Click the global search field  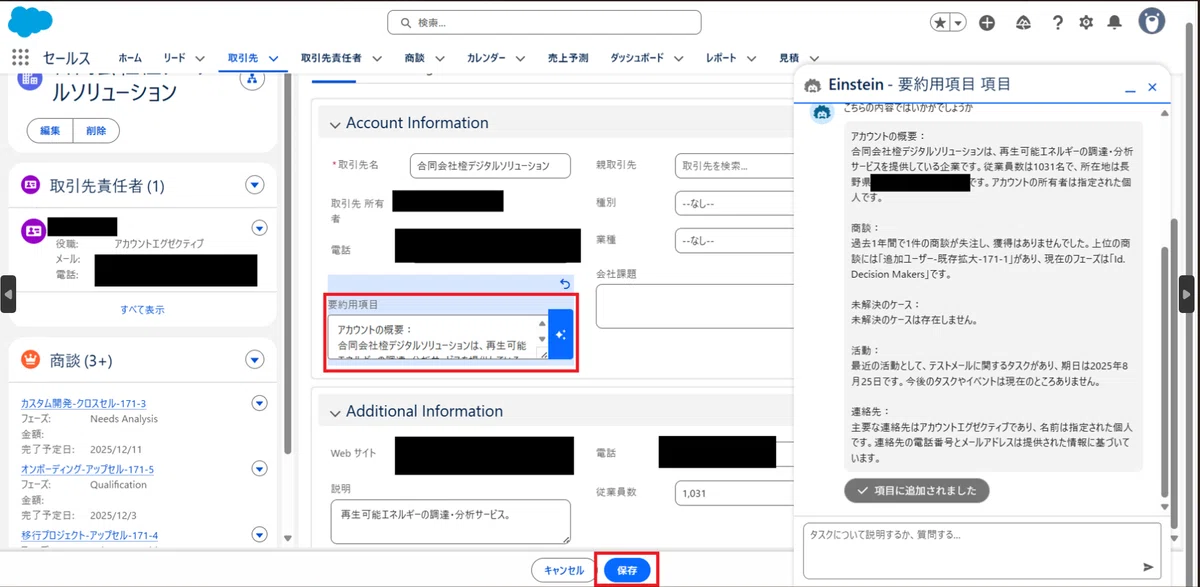coord(544,22)
